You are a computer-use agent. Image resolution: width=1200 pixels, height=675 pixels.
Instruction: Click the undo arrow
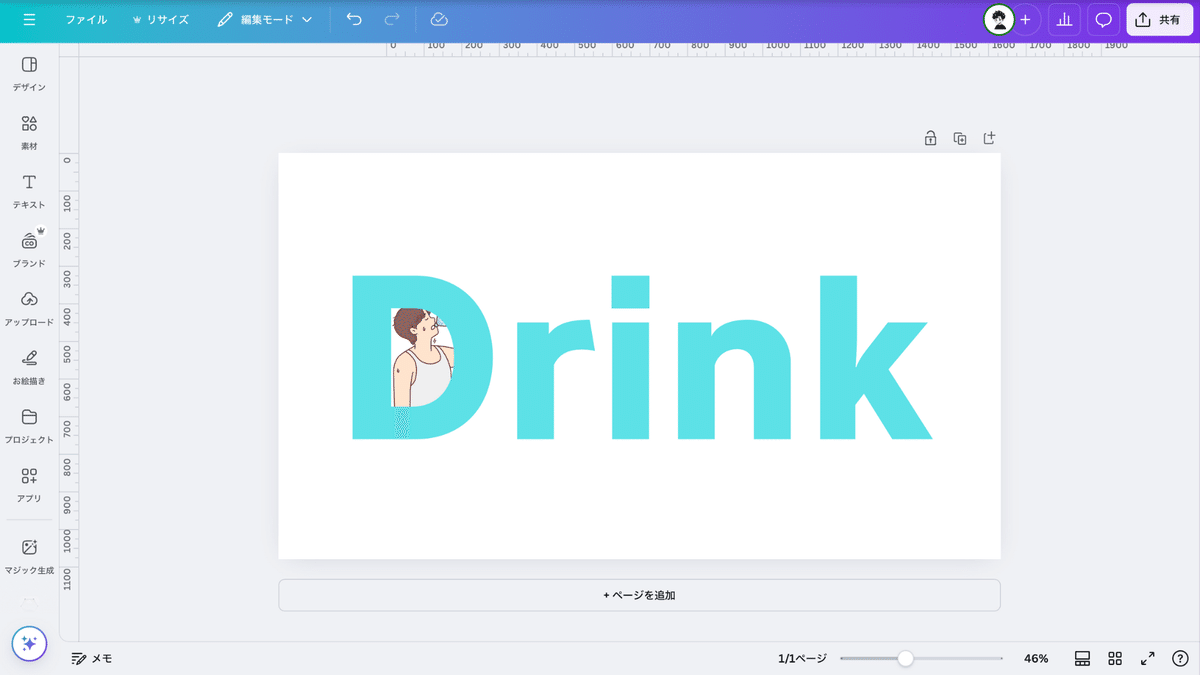(354, 20)
